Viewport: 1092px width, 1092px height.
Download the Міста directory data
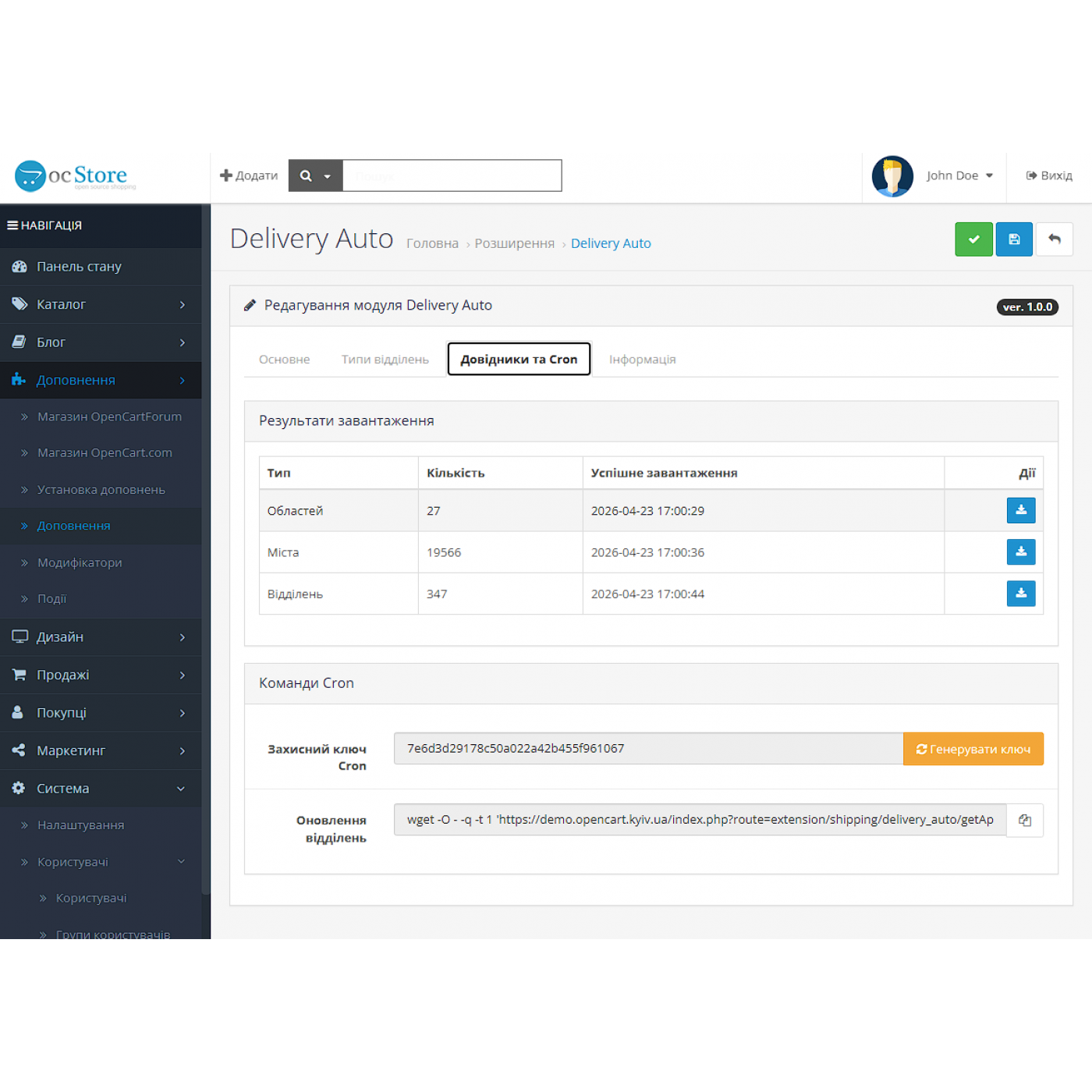click(1020, 552)
